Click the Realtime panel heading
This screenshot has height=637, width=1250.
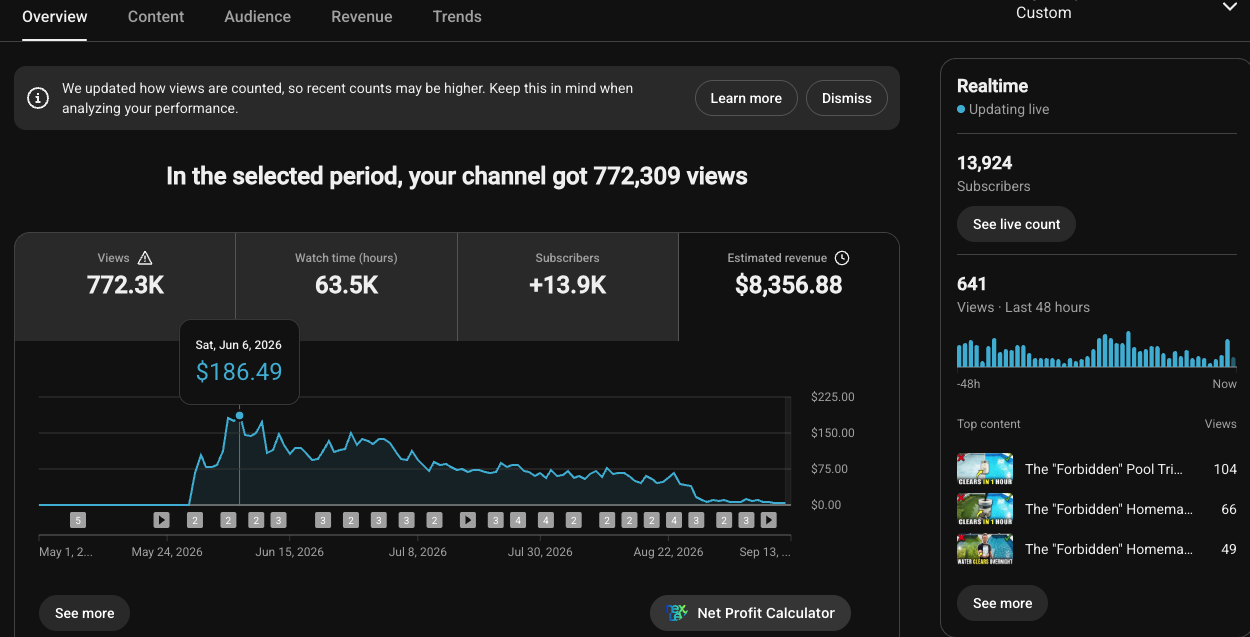(x=992, y=86)
